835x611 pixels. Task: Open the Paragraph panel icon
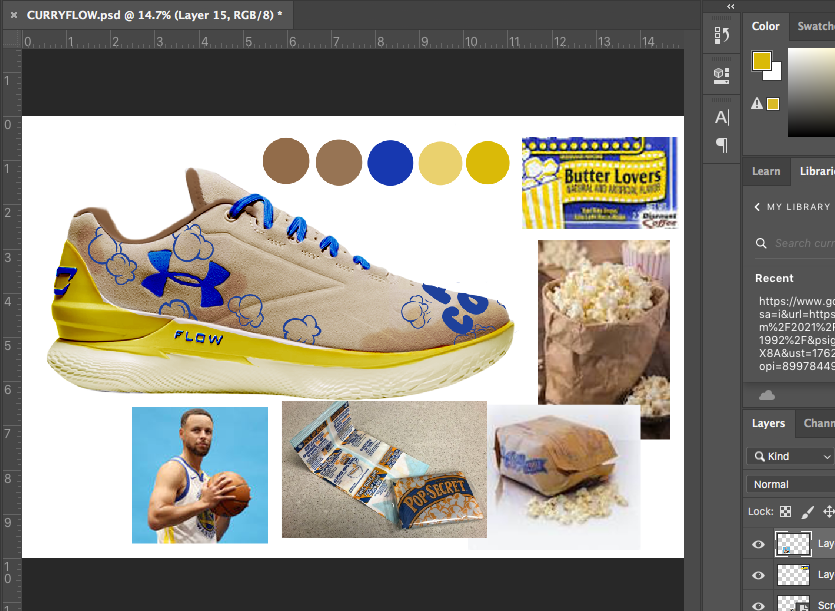click(722, 145)
